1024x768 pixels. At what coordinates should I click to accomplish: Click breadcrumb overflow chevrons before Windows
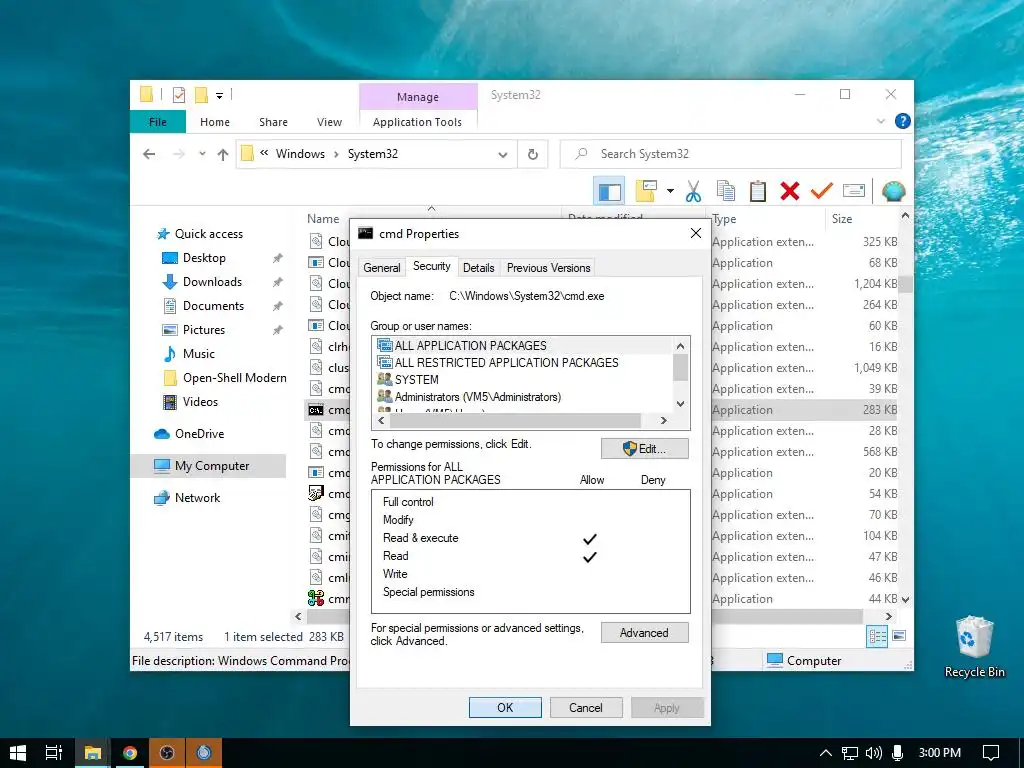tap(264, 153)
